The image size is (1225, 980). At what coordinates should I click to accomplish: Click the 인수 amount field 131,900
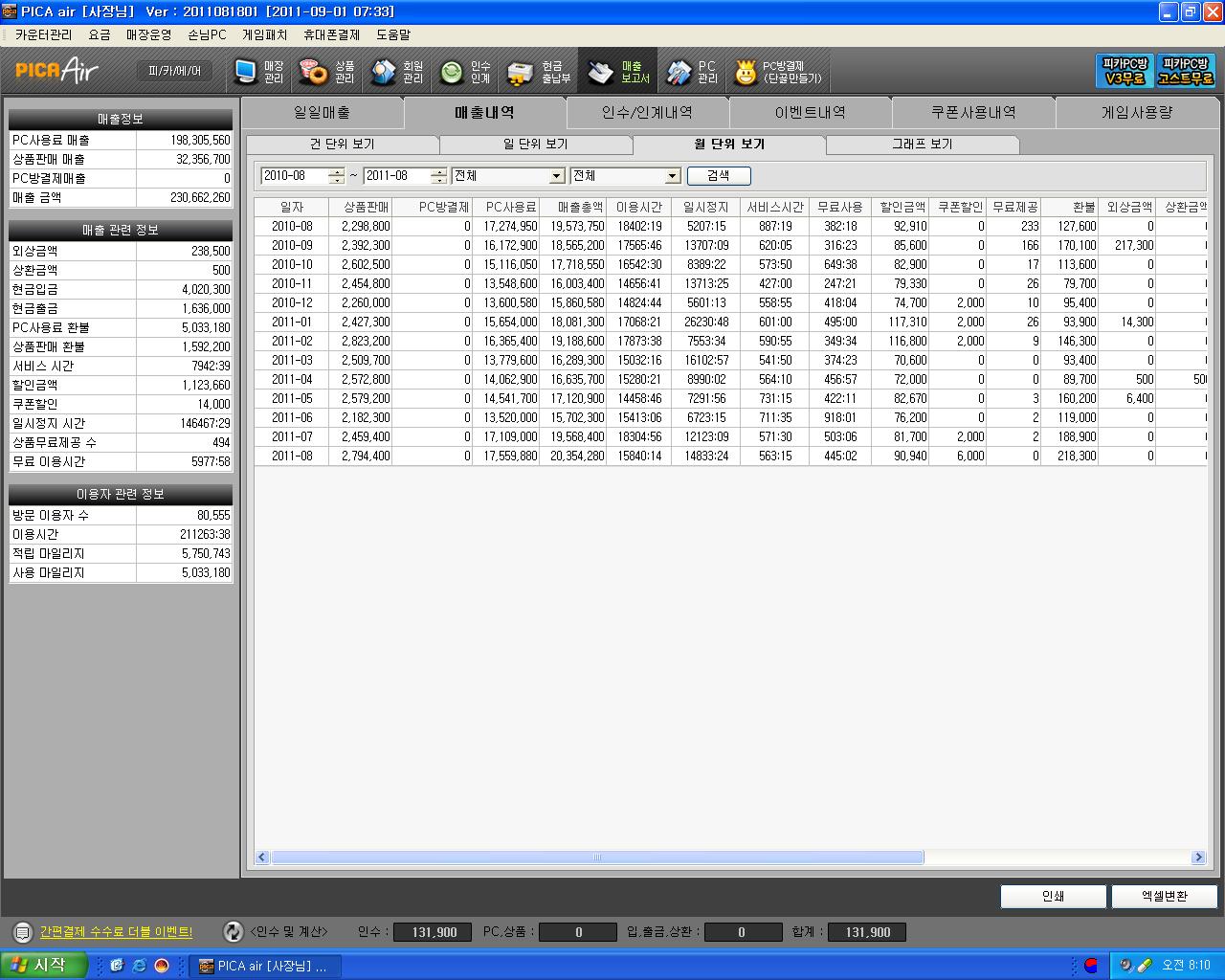434,932
